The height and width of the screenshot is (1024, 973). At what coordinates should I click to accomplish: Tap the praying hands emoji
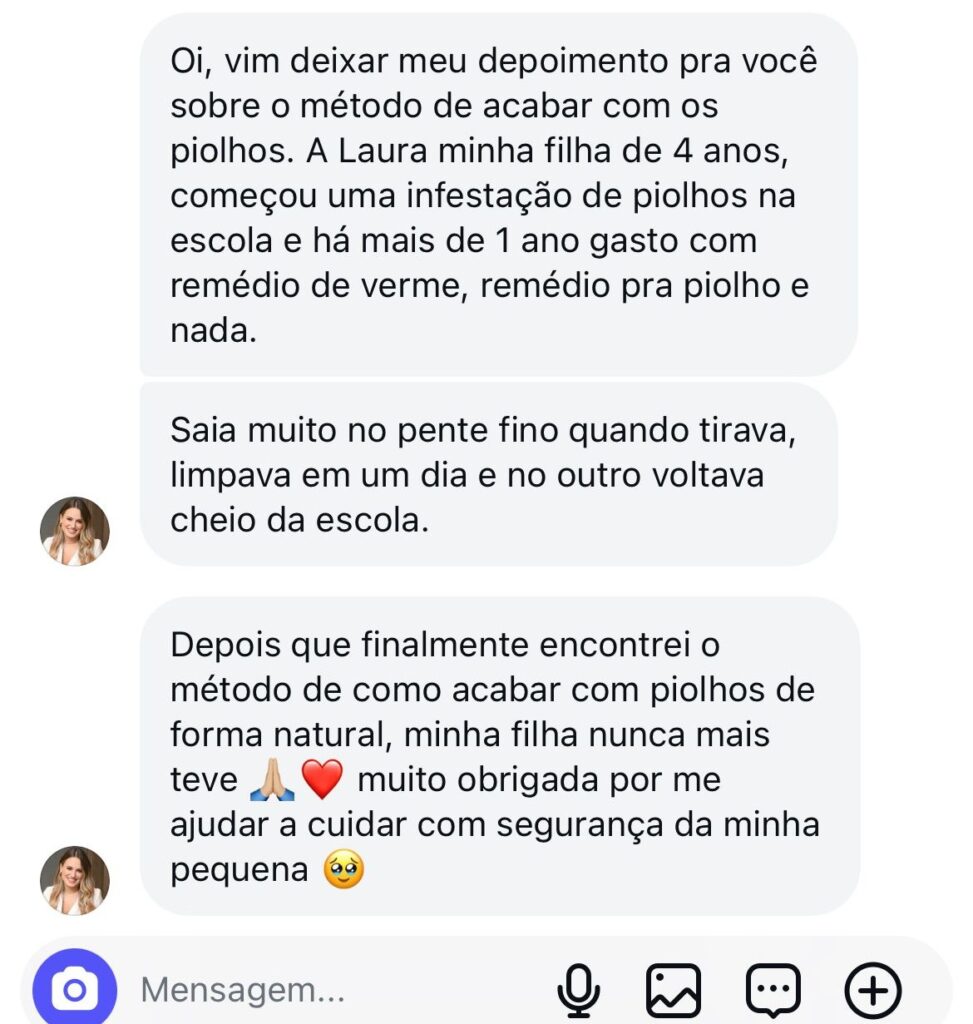coord(271,780)
